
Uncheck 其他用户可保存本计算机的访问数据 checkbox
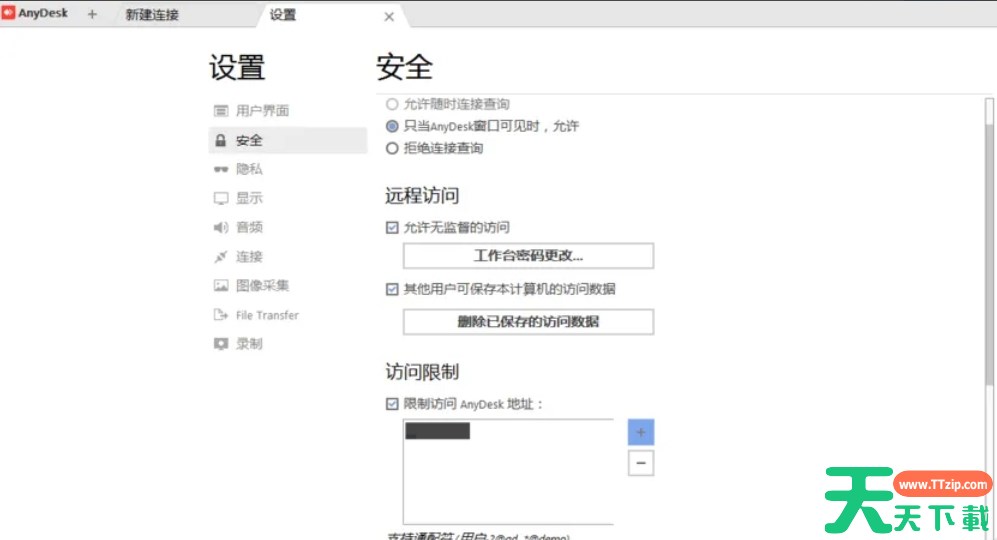point(392,290)
